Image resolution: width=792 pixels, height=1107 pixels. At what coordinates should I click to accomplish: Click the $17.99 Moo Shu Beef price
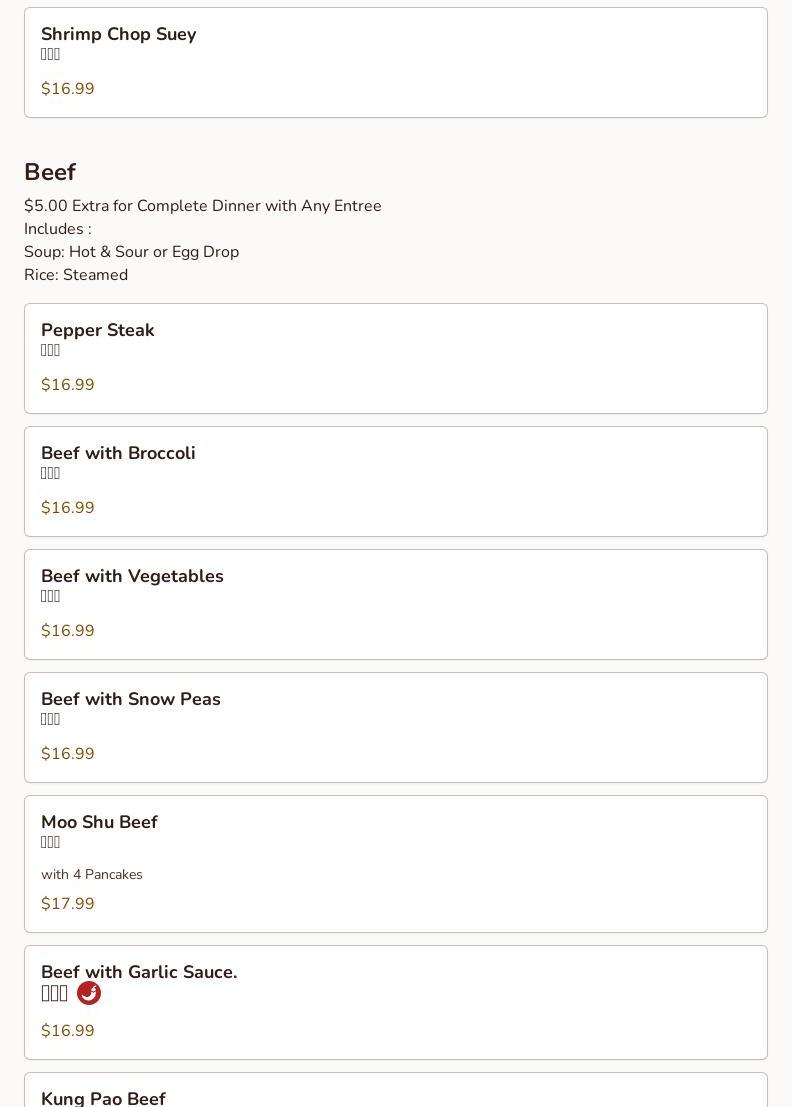[68, 904]
